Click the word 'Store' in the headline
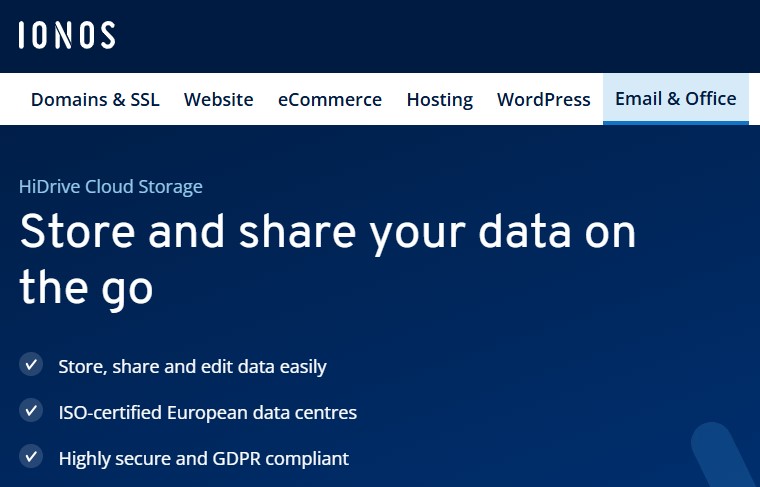The width and height of the screenshot is (760, 487). (x=76, y=232)
